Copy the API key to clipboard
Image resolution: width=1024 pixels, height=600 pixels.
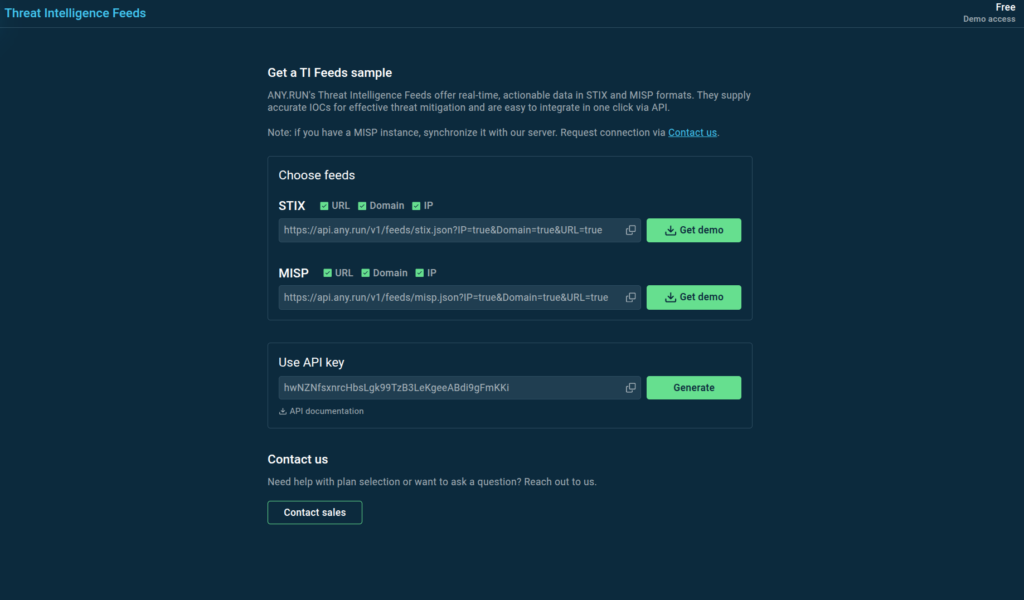631,388
